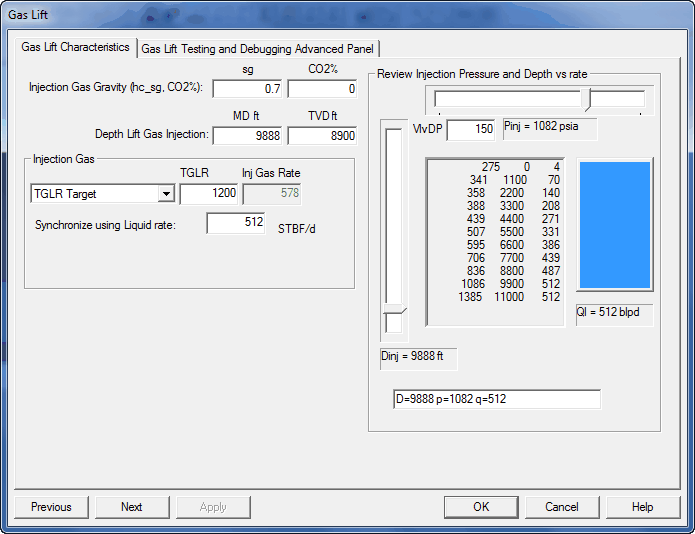The width and height of the screenshot is (695, 534).
Task: Click the vertical injection depth slider thumb
Action: (394, 323)
